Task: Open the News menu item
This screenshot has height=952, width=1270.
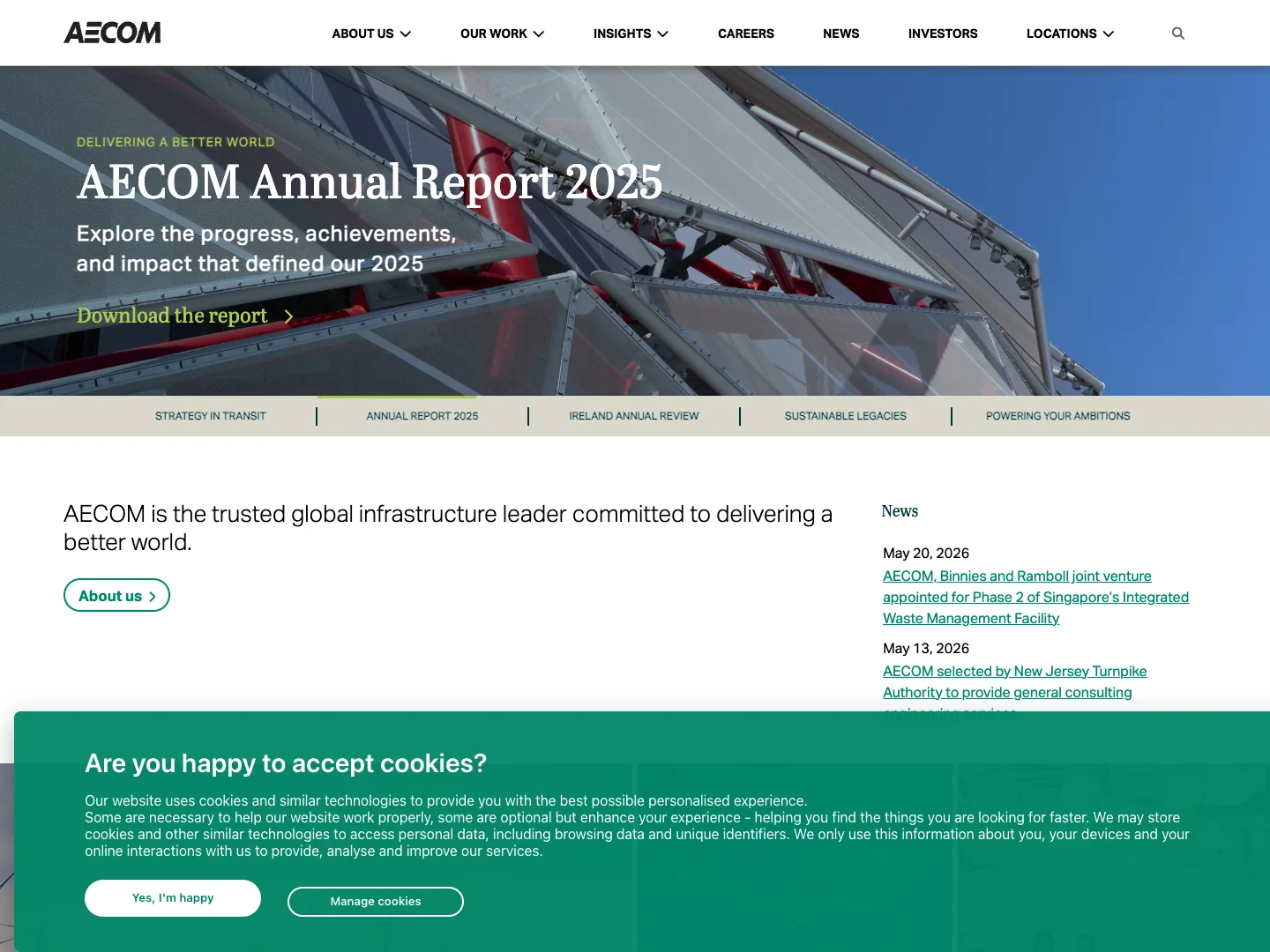Action: 841,33
